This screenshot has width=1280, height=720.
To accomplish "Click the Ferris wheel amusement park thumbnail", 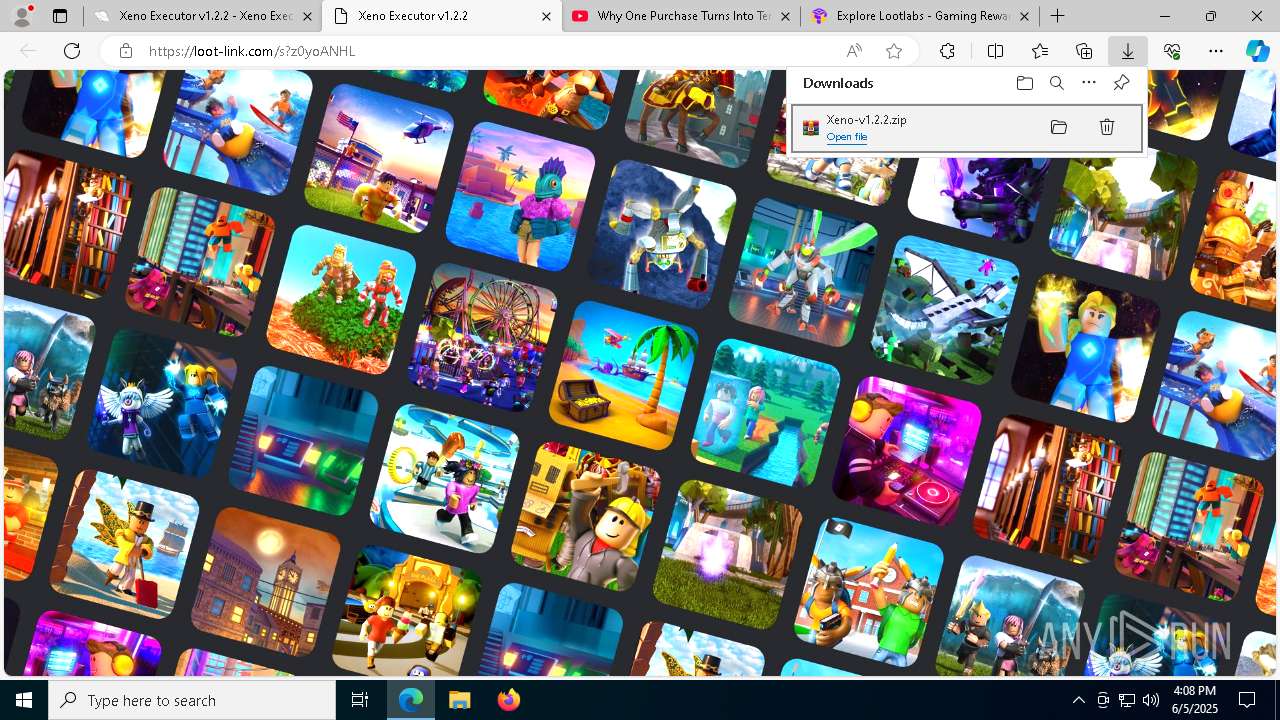I will (483, 340).
